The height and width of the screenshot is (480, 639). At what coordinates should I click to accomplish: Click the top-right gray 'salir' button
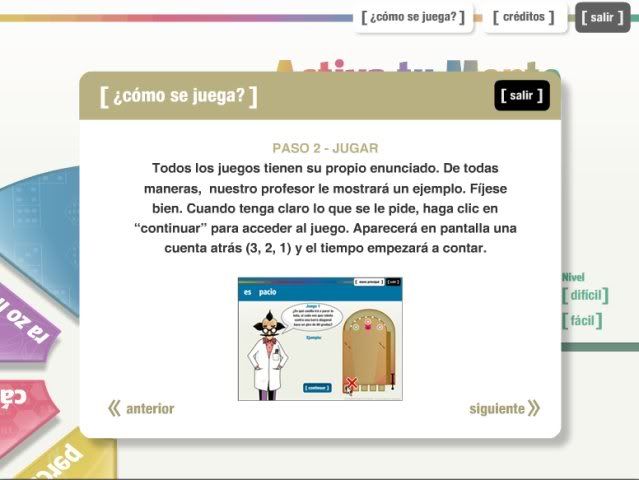(602, 18)
